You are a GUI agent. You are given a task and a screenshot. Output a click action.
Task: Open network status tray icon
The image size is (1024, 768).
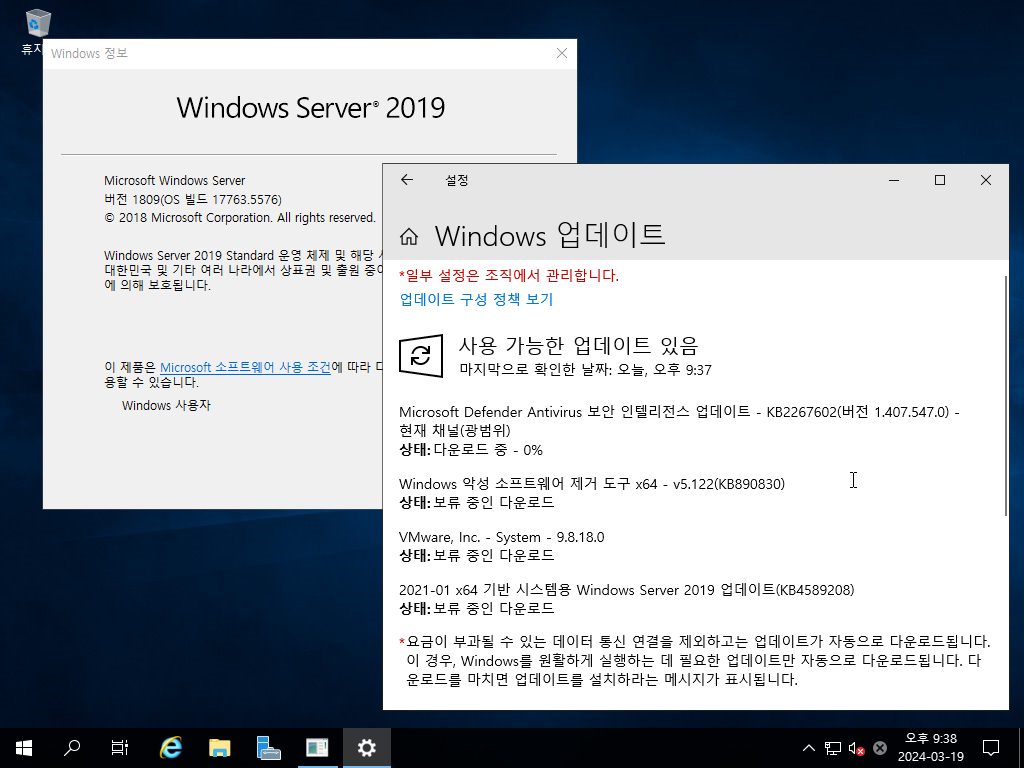(x=833, y=748)
